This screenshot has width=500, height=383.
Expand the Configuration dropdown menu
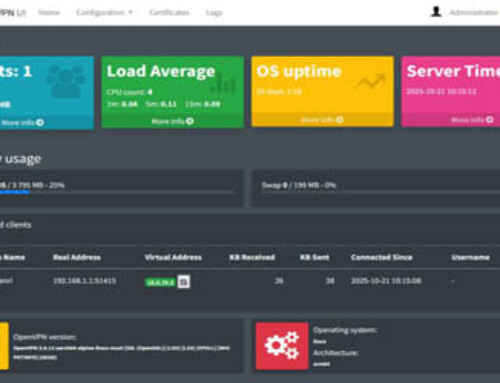pyautogui.click(x=104, y=13)
